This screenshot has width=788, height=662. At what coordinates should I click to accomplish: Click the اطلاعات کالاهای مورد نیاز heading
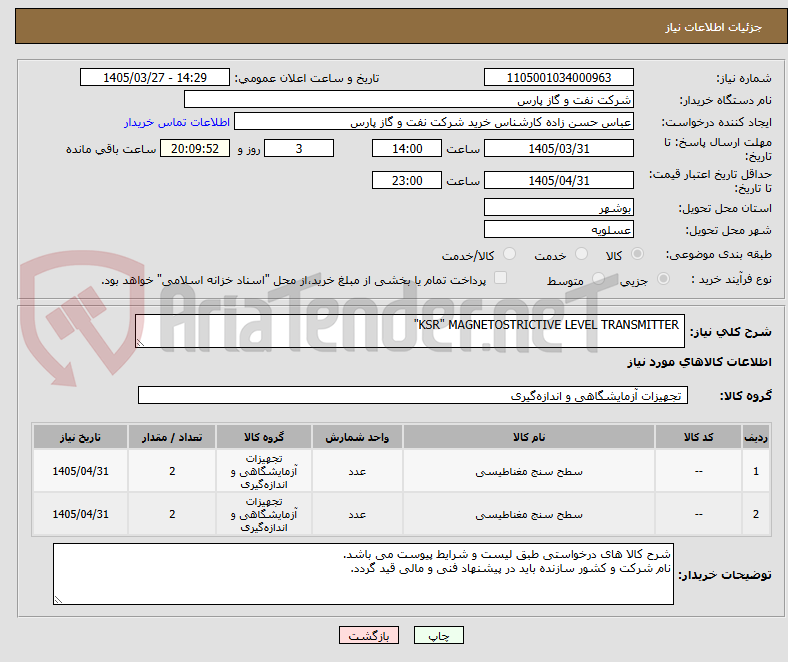pyautogui.click(x=699, y=362)
